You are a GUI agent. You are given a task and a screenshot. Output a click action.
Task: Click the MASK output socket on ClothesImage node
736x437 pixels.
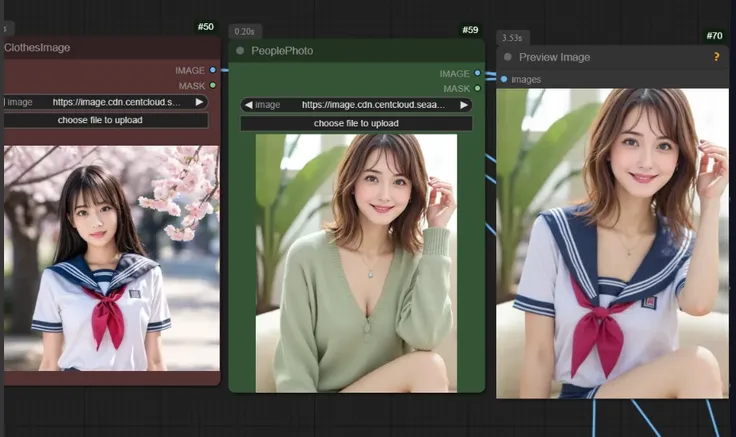pos(213,86)
